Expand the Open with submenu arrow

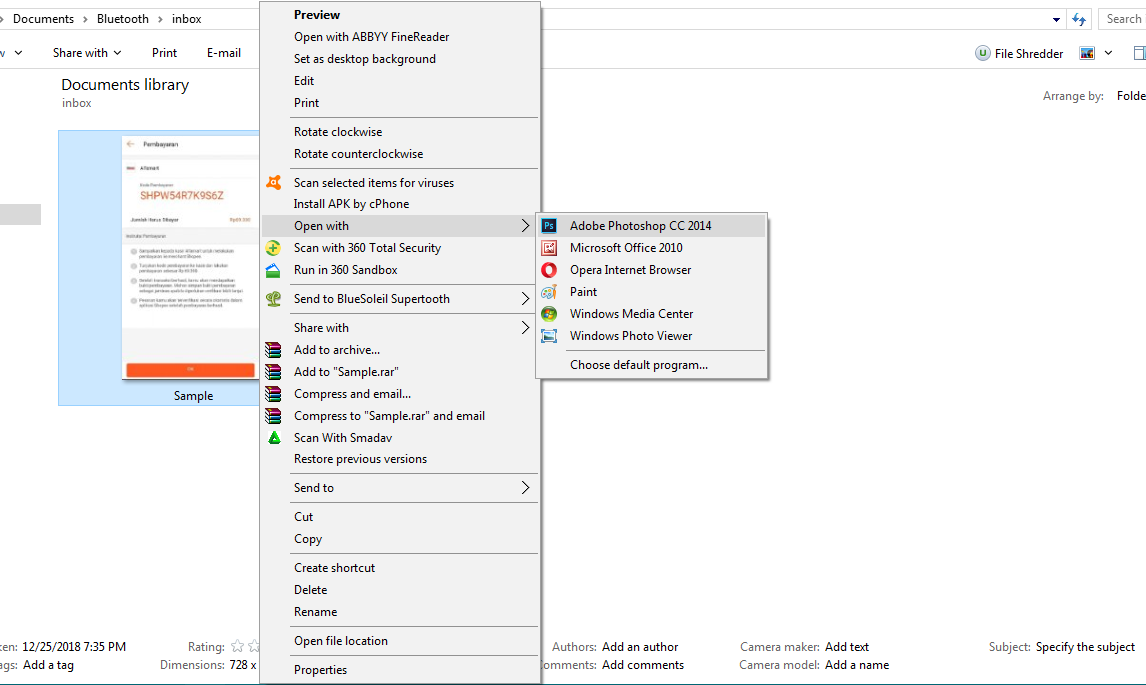point(525,226)
